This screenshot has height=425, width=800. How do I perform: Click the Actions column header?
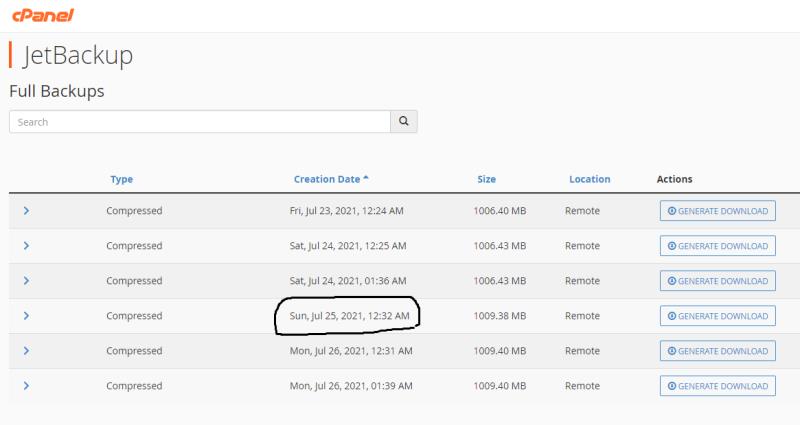[x=674, y=179]
